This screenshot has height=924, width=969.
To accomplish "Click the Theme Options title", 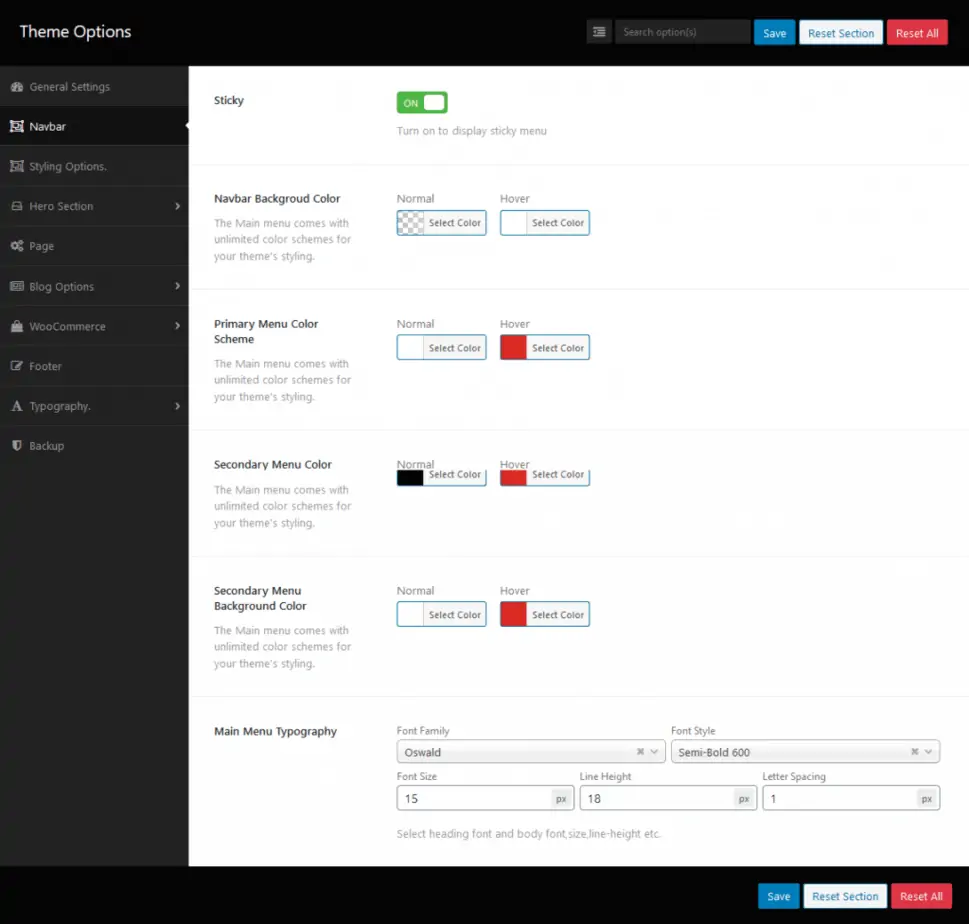I will 75,32.
